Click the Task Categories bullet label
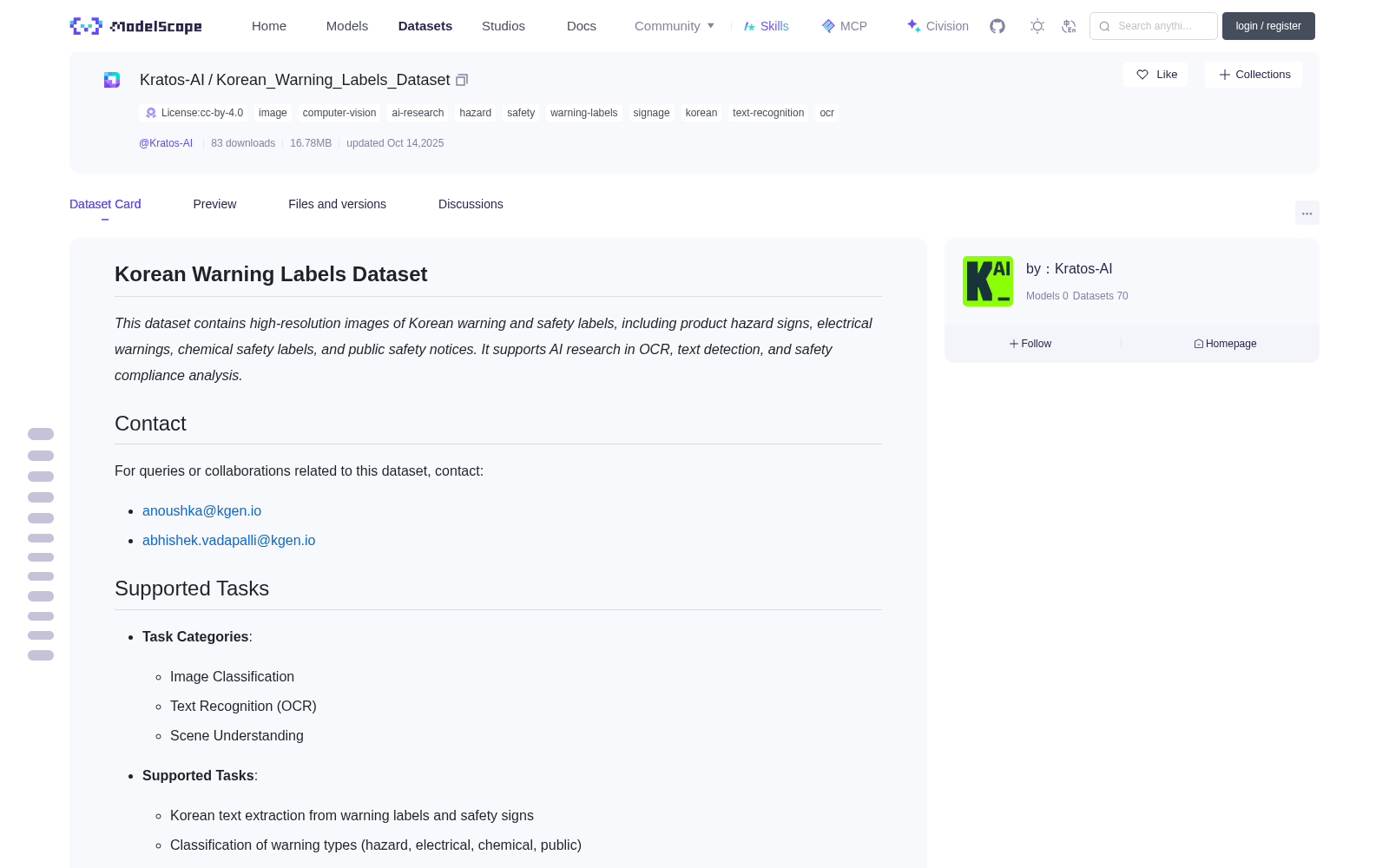This screenshot has height=868, width=1389. click(195, 637)
